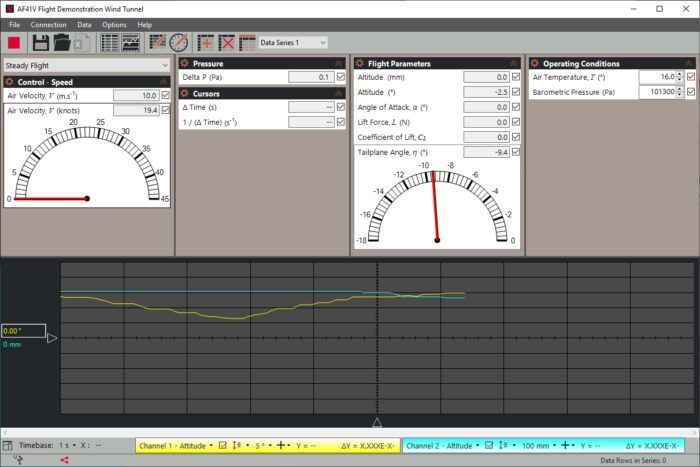Open the Steady Flight mode dropdown

click(87, 65)
